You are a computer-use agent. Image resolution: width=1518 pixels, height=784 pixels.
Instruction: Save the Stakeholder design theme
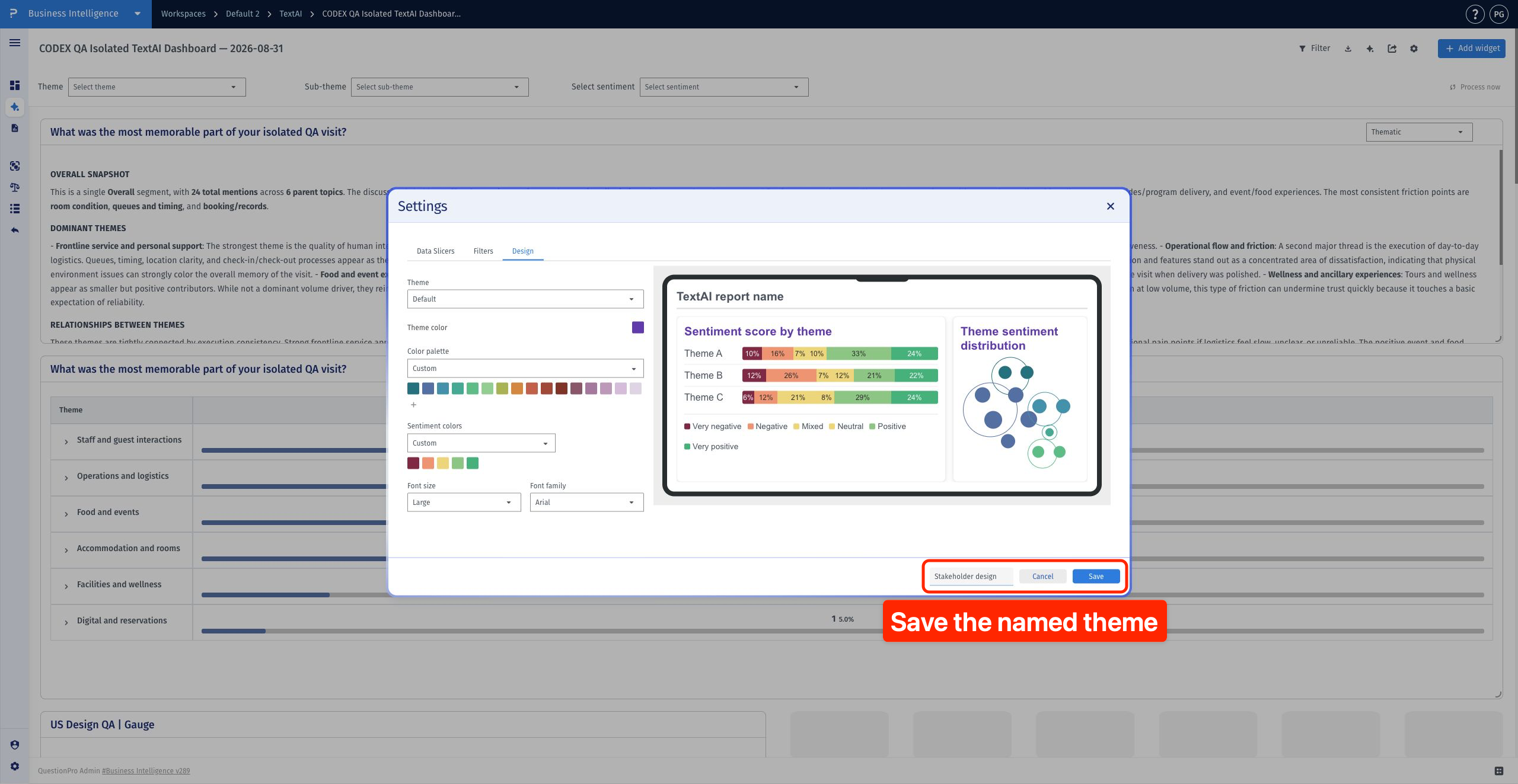pos(1096,577)
